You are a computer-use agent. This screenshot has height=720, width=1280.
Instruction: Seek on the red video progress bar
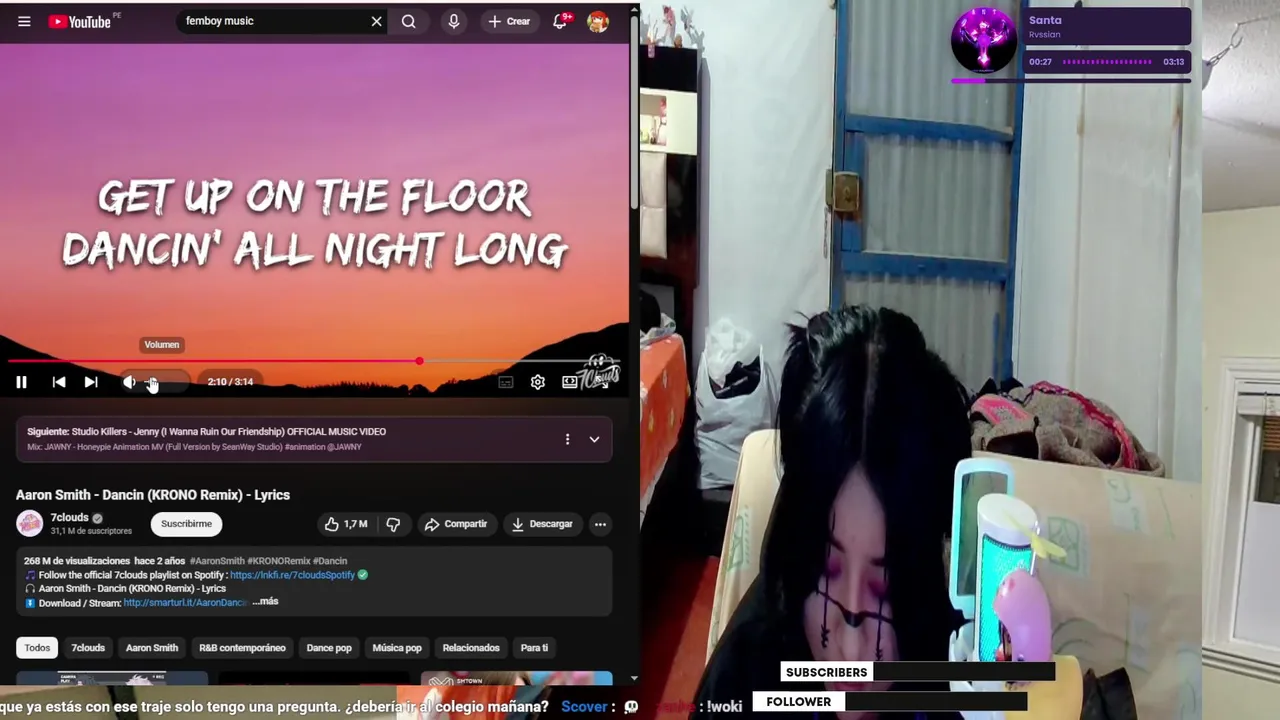pyautogui.click(x=314, y=361)
